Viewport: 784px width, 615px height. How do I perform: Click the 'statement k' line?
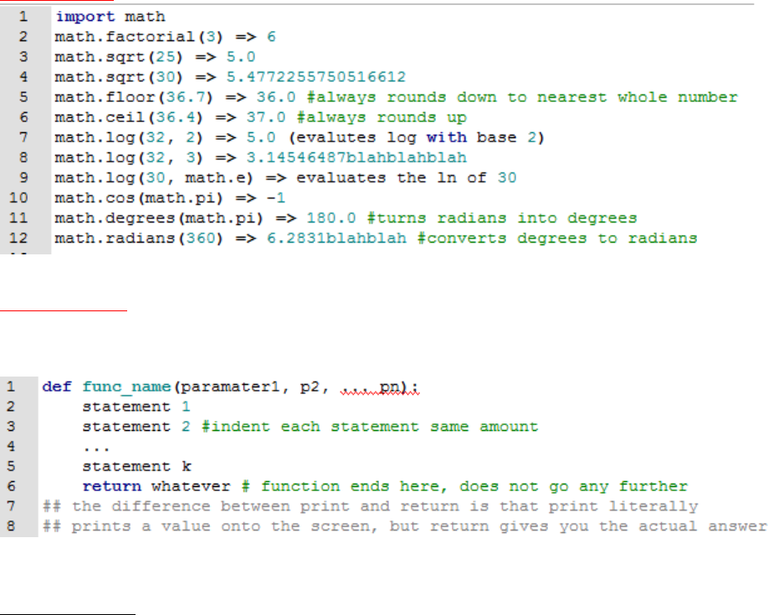pos(136,466)
